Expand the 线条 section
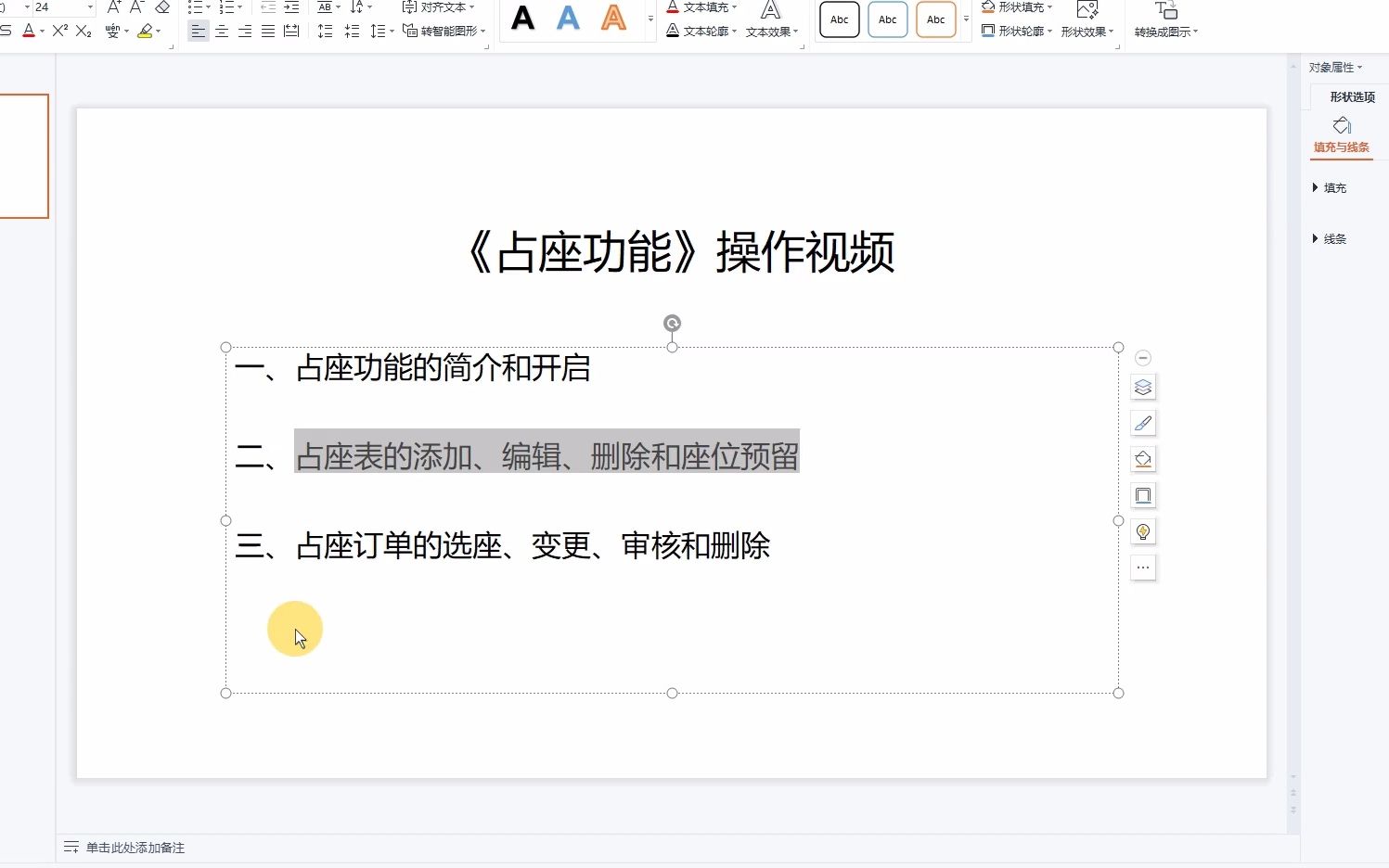This screenshot has width=1389, height=868. [1333, 238]
